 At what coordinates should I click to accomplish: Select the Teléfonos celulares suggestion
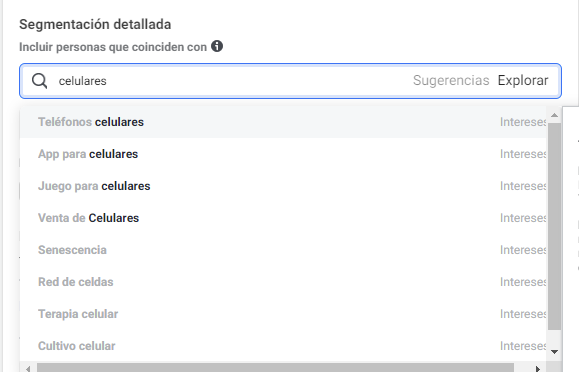pyautogui.click(x=283, y=122)
